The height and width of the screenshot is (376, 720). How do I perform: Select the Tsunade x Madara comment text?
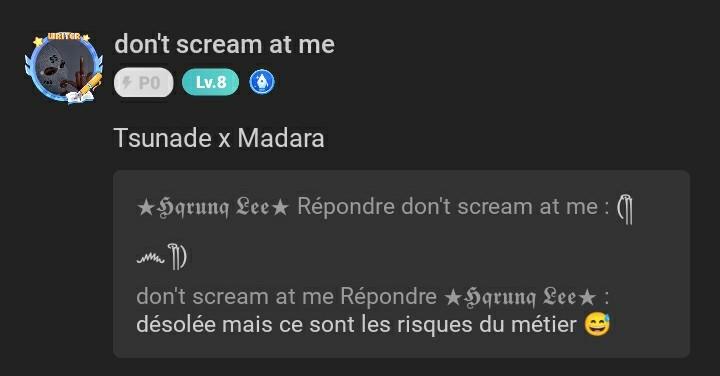[219, 138]
